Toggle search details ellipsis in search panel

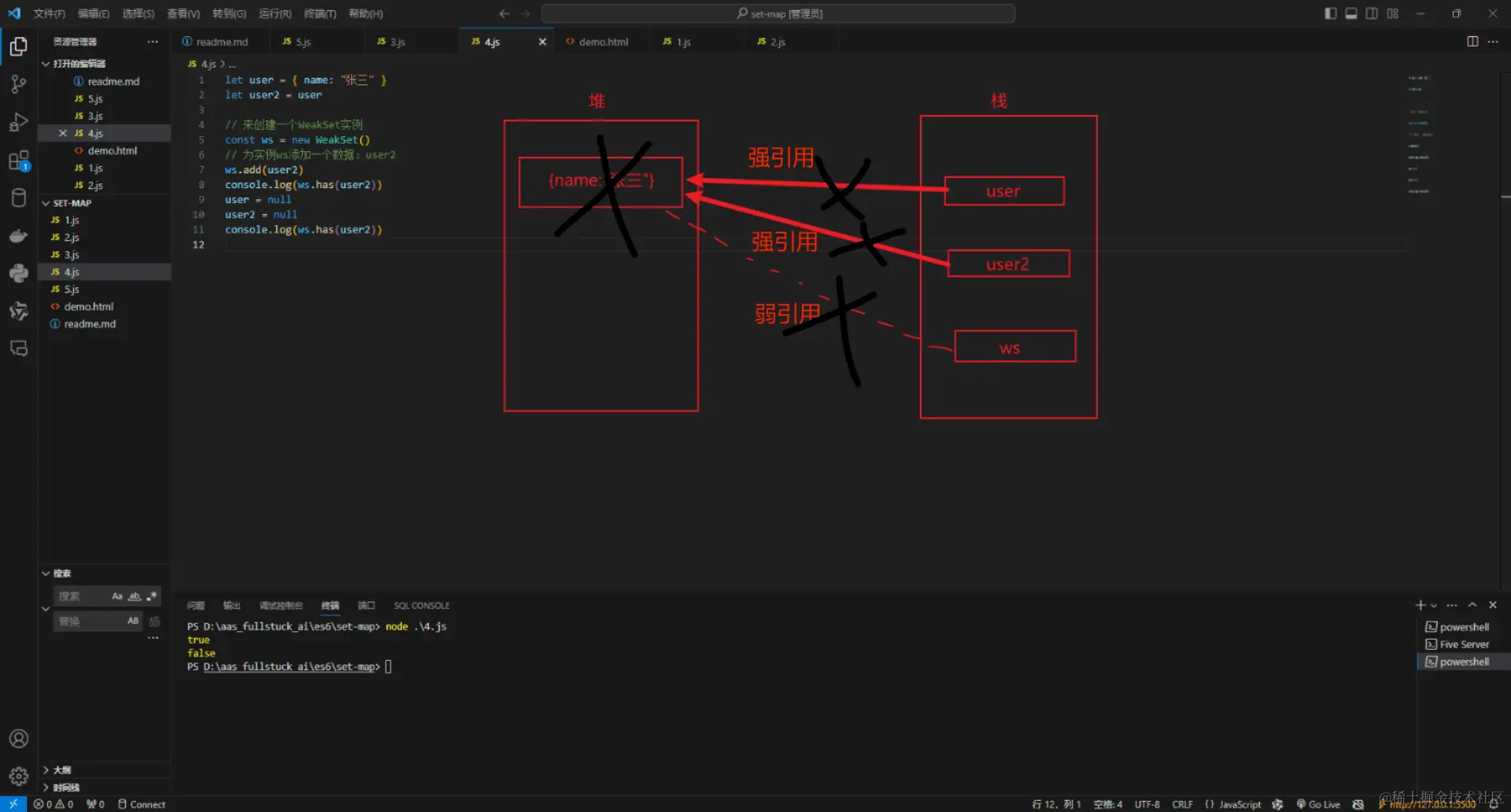pos(153,638)
